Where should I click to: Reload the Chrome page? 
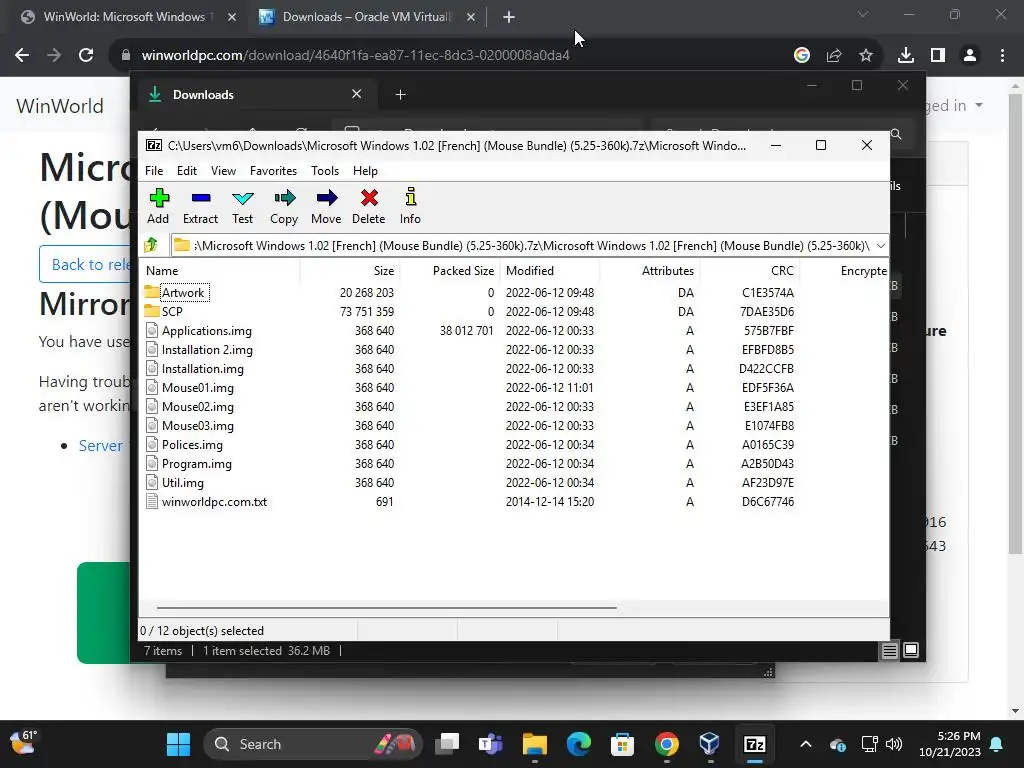click(86, 55)
